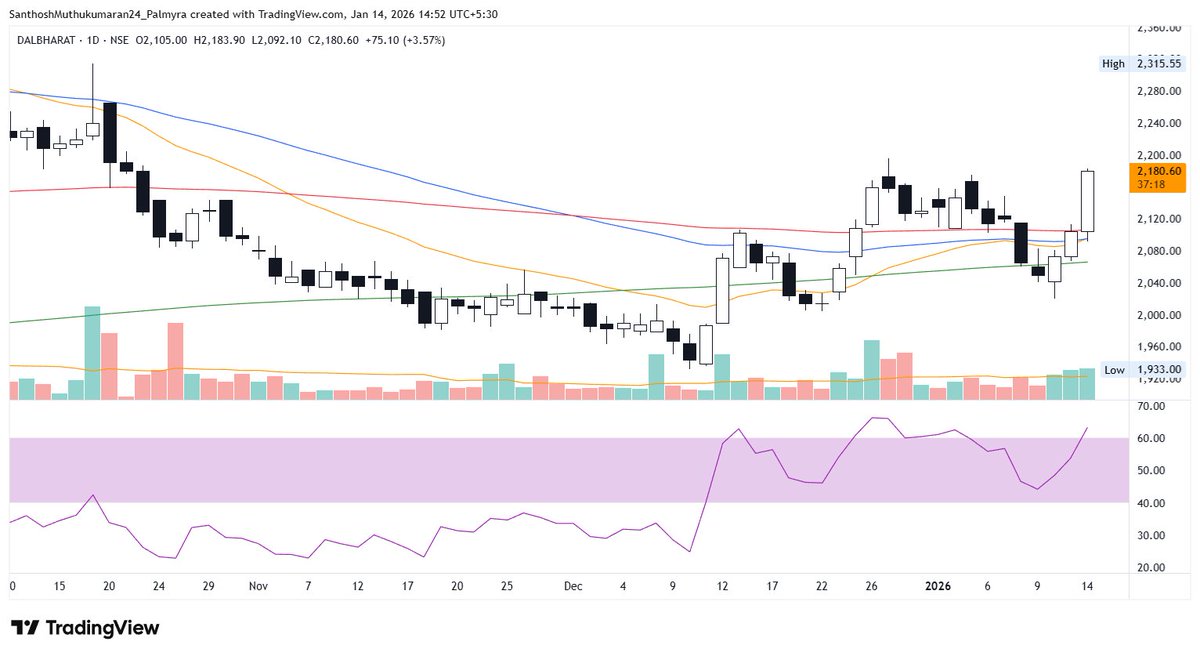Click the orange current price label 2,180.60

[x=1160, y=177]
